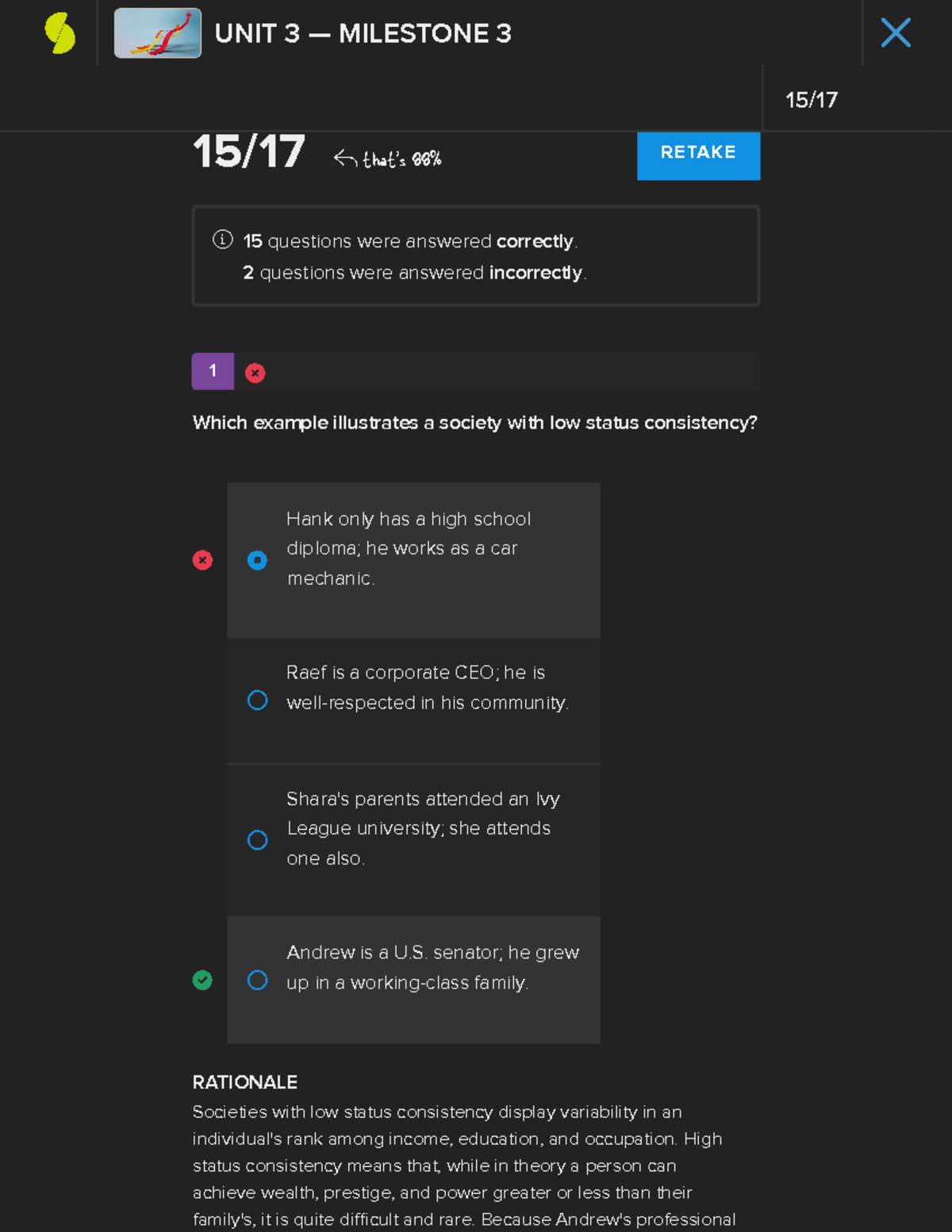Click the red incorrect icon beside question 1
The width and height of the screenshot is (952, 1232).
pyautogui.click(x=255, y=373)
